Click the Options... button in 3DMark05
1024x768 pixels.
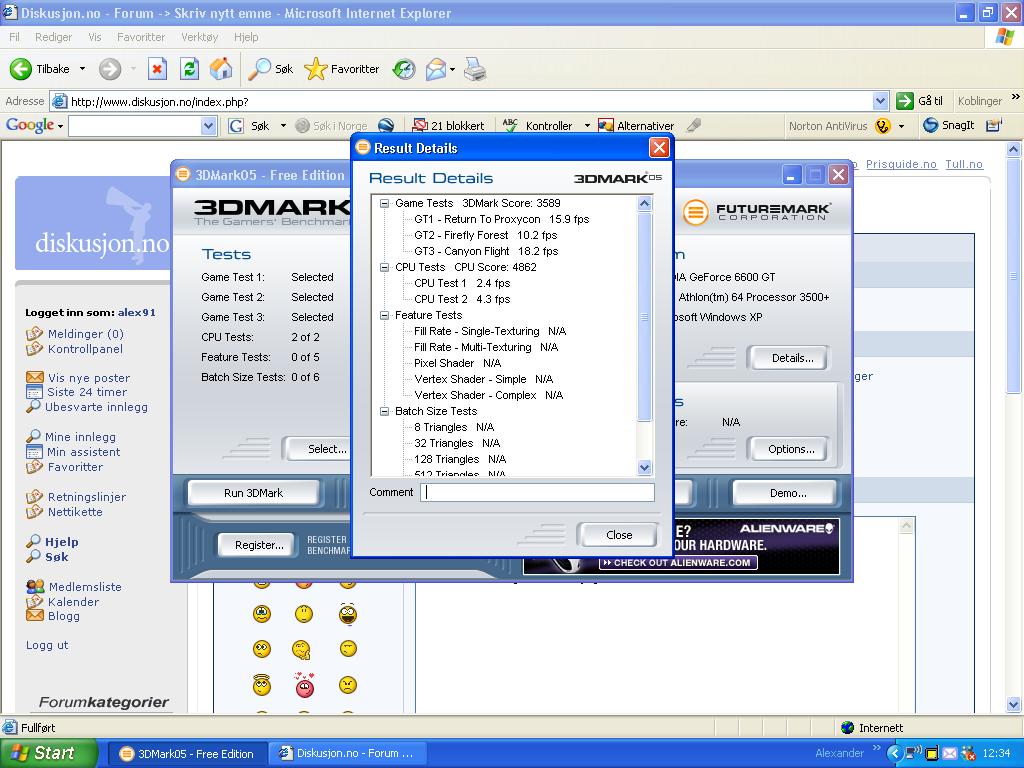click(x=791, y=449)
